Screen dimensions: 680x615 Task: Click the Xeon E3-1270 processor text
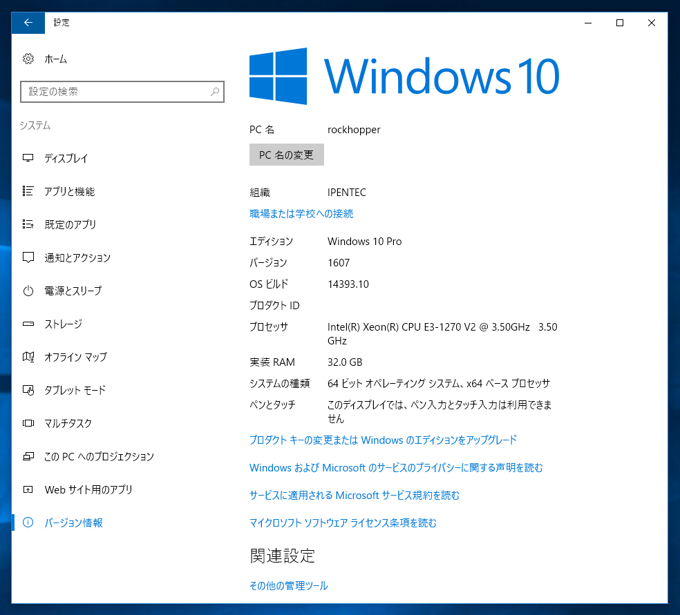(442, 334)
